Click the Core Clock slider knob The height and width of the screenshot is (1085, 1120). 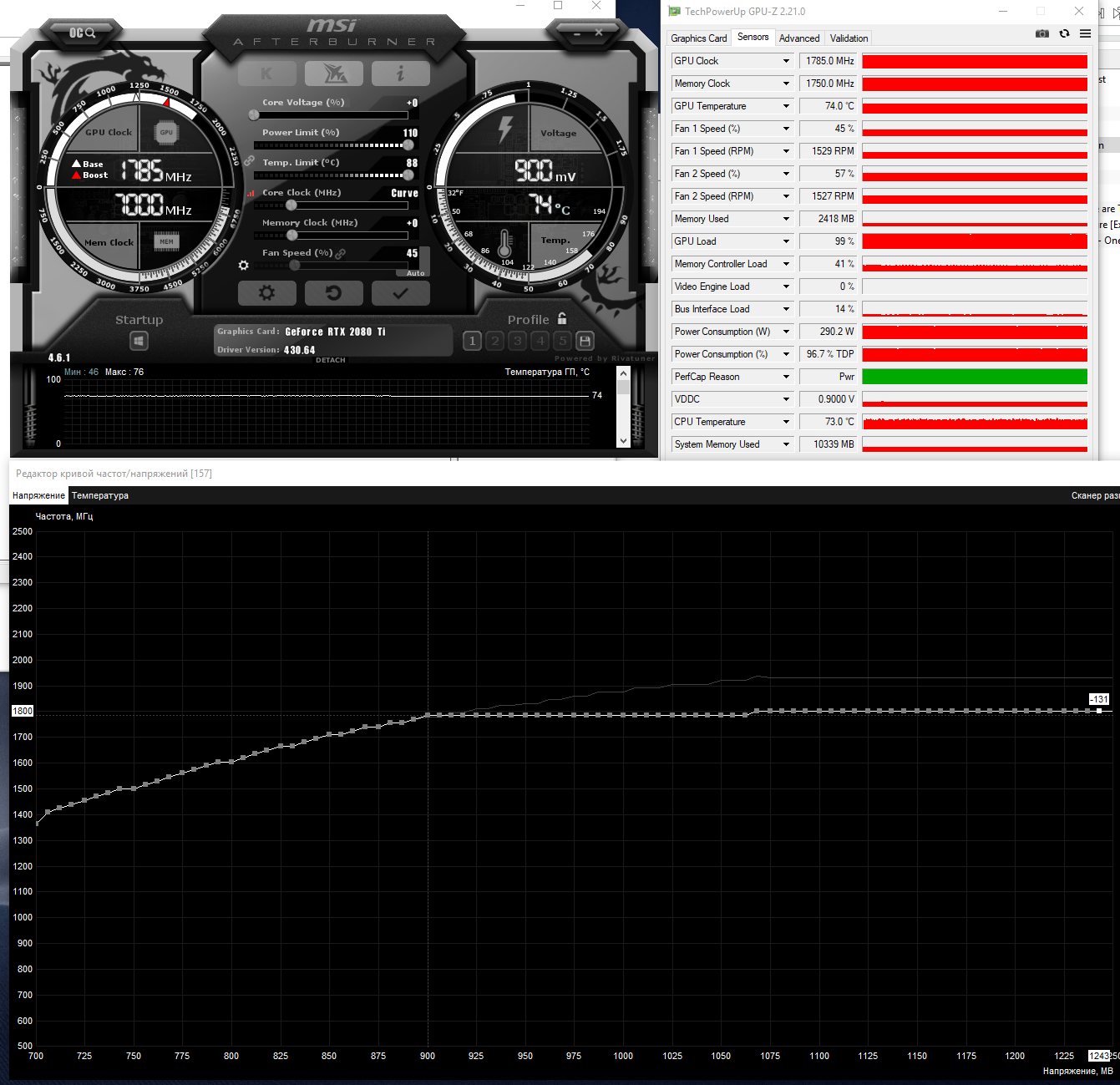coord(291,205)
